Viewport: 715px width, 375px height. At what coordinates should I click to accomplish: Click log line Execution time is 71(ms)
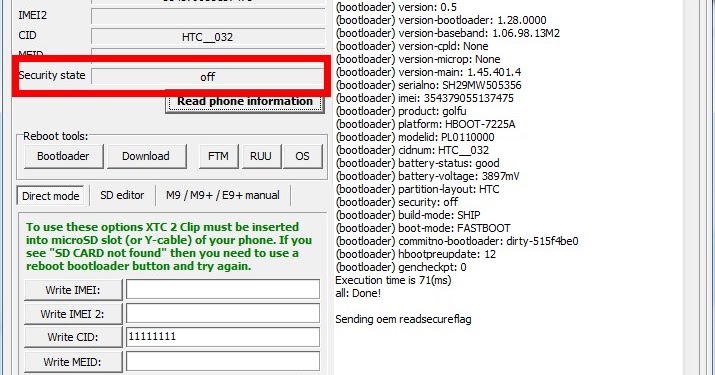[x=393, y=280]
